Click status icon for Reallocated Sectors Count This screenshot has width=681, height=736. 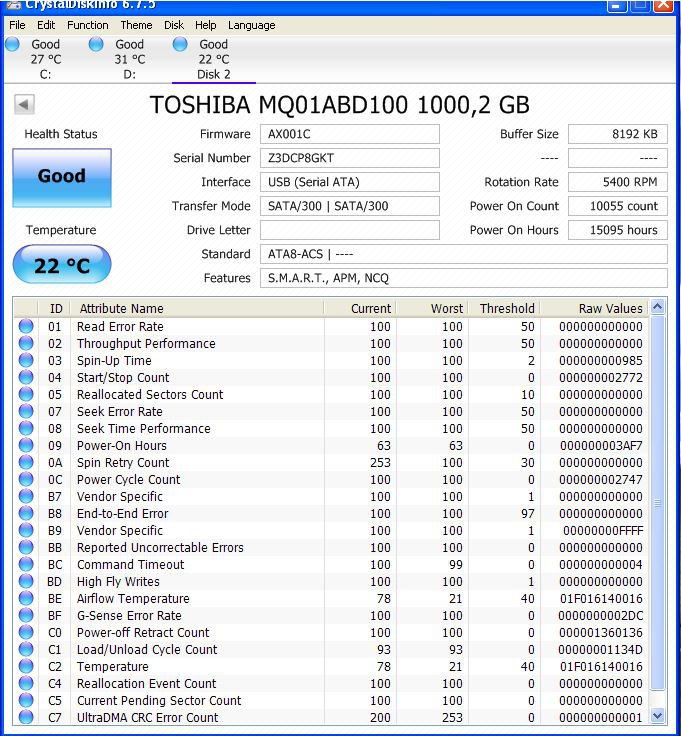click(x=26, y=394)
